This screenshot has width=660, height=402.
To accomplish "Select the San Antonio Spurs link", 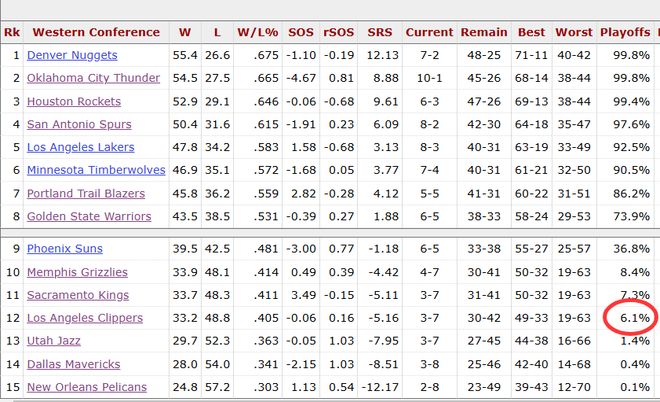I will coord(79,124).
